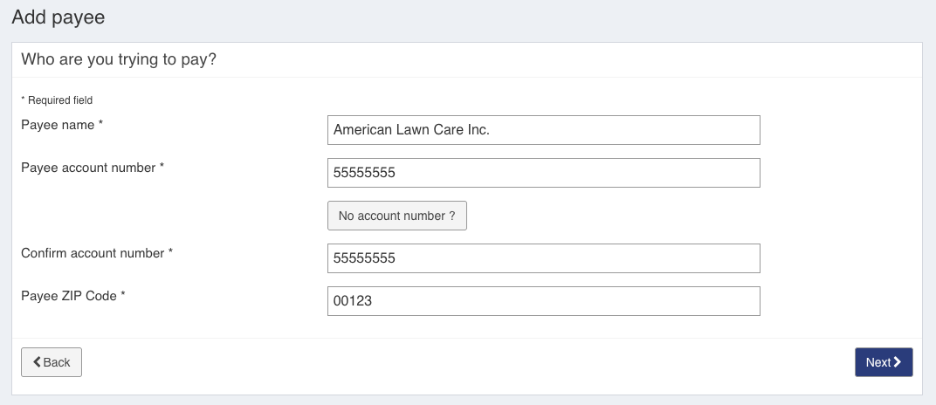
Task: Place cursor in Payee ZIP Code field
Action: [543, 301]
